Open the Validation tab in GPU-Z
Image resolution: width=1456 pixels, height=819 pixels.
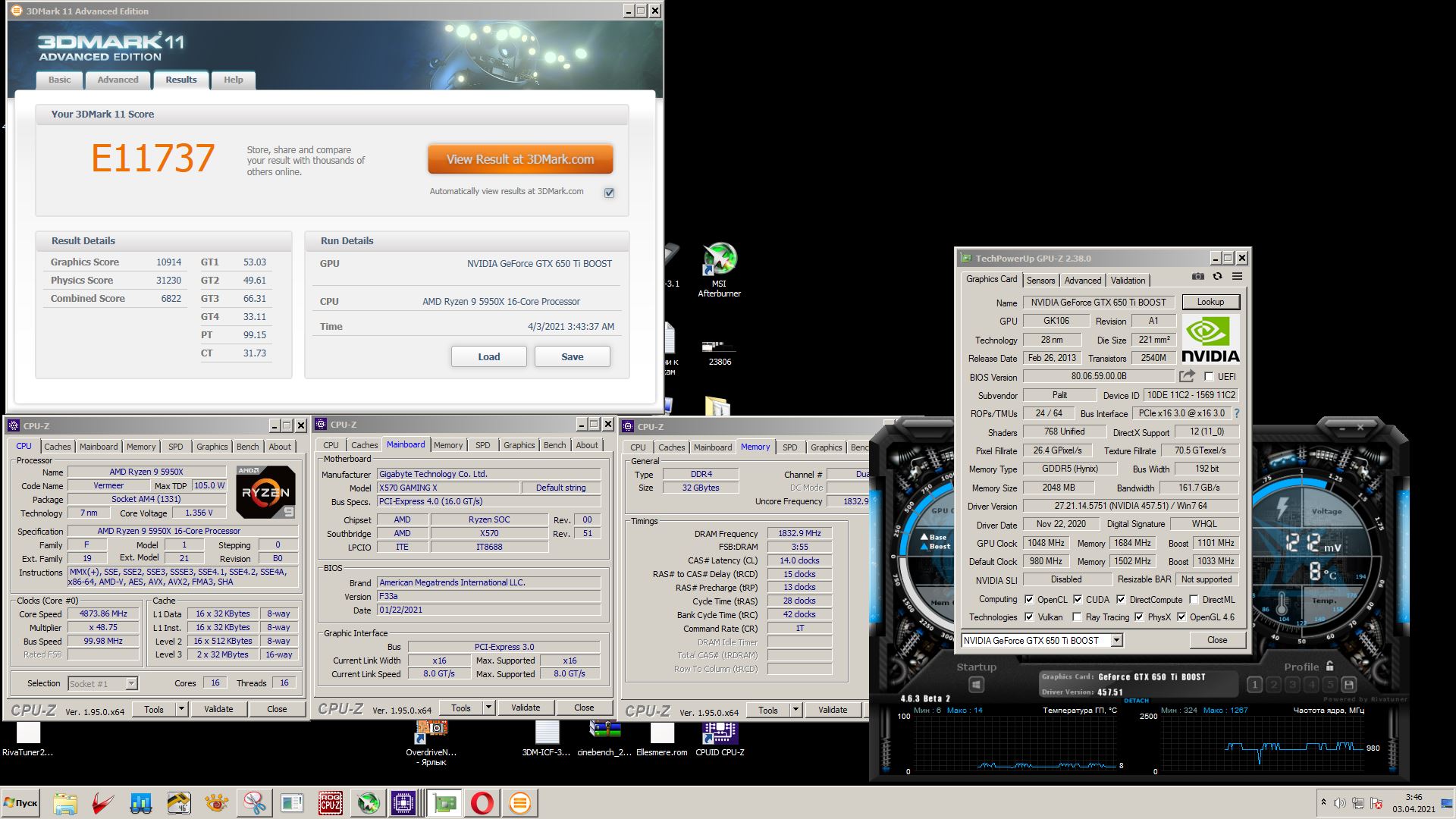(1128, 280)
